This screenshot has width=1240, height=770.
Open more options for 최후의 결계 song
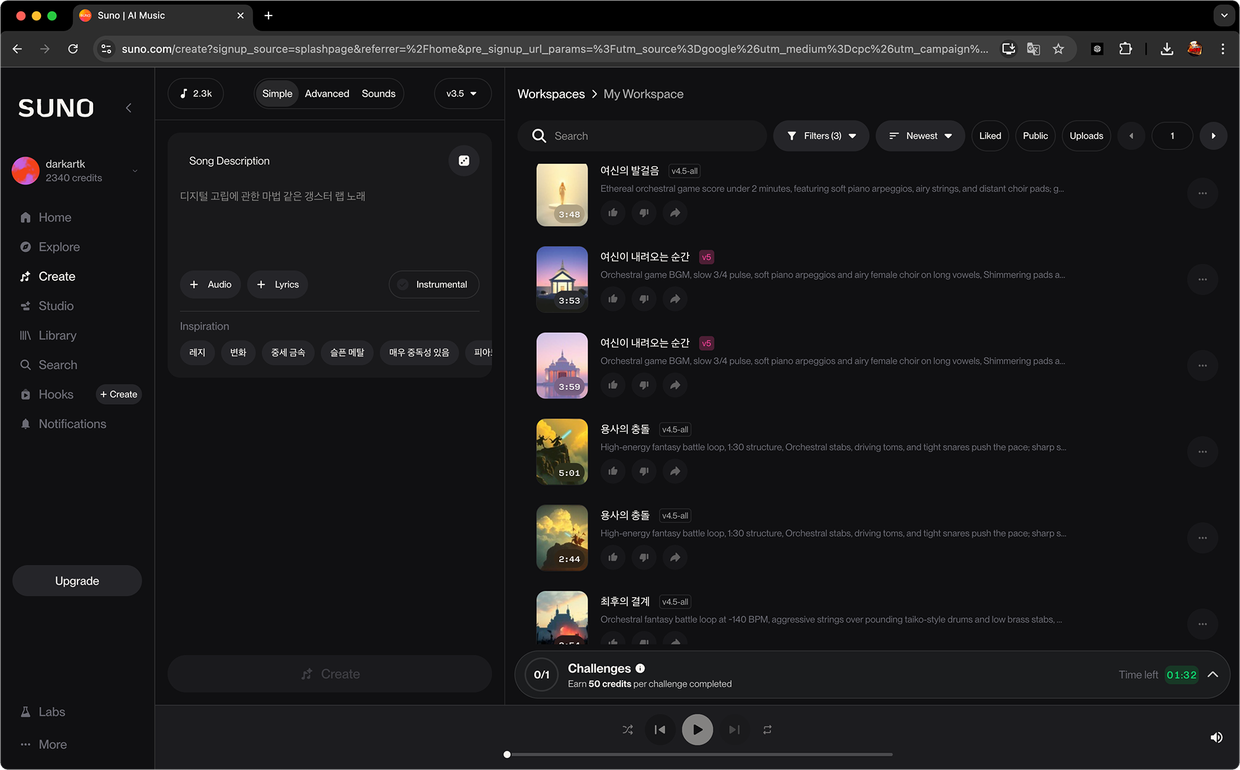pos(1202,624)
